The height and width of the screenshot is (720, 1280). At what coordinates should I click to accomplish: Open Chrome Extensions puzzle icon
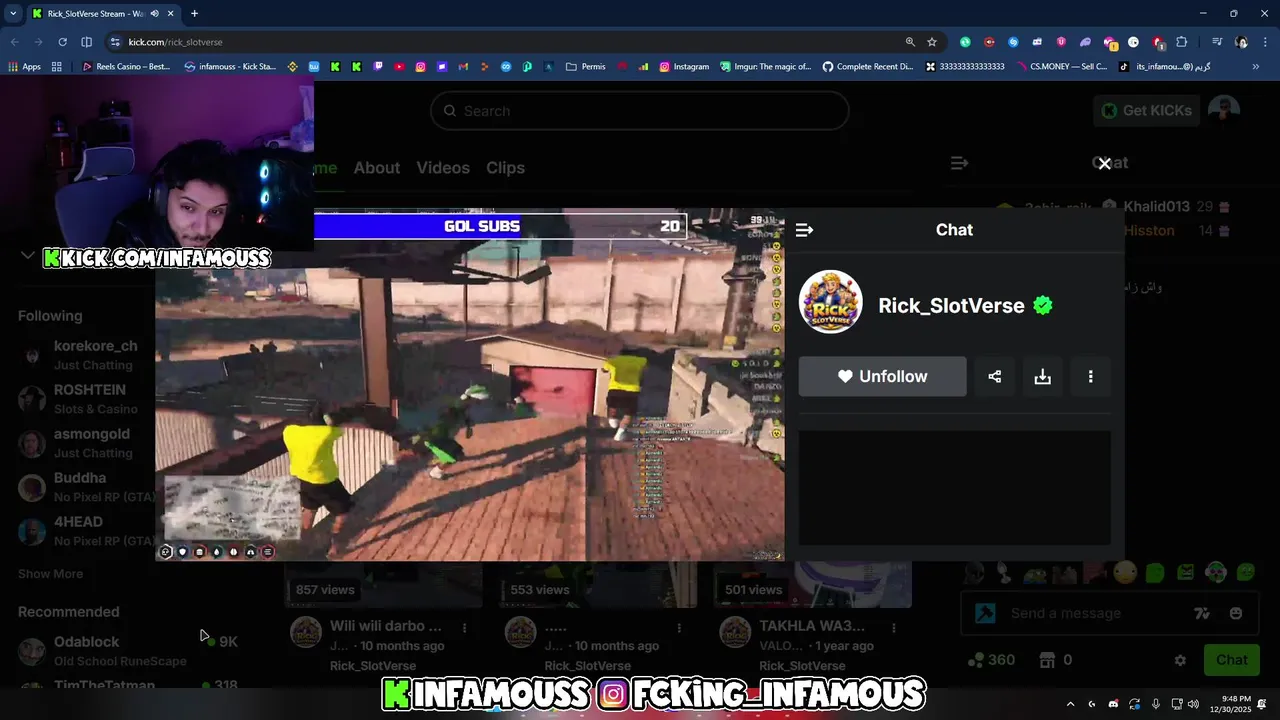click(1182, 42)
